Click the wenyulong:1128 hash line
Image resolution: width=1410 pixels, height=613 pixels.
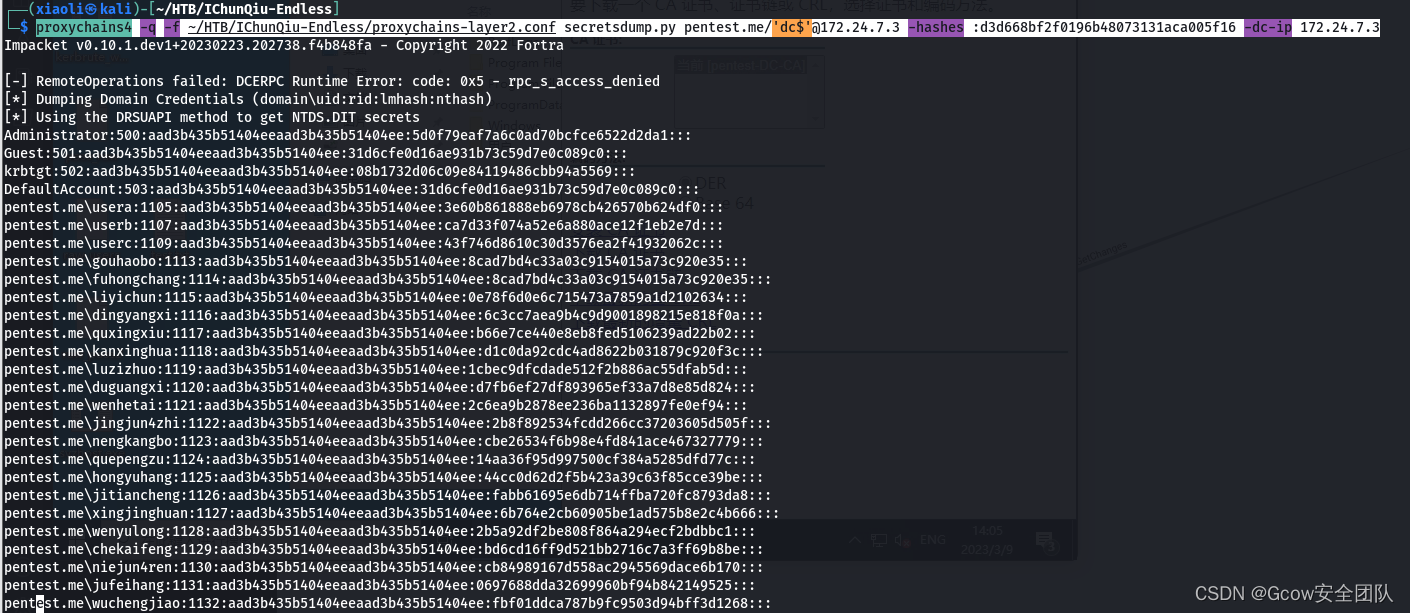pos(380,531)
